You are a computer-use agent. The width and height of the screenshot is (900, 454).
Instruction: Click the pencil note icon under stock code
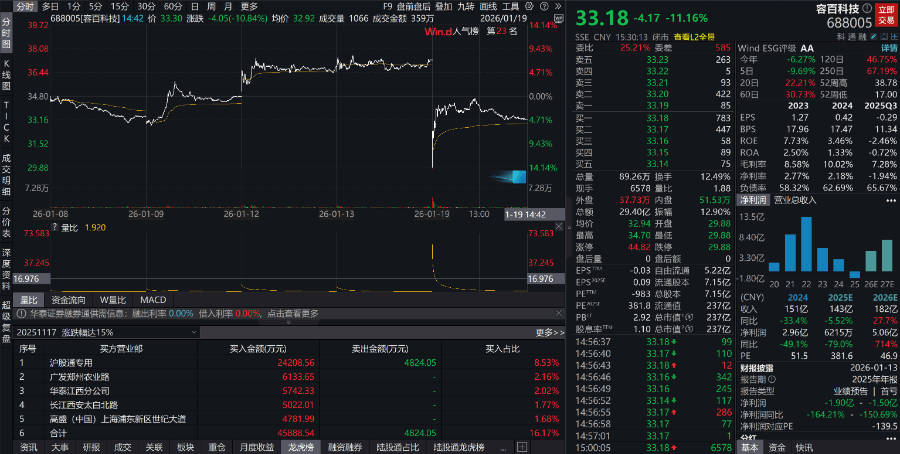click(x=874, y=36)
